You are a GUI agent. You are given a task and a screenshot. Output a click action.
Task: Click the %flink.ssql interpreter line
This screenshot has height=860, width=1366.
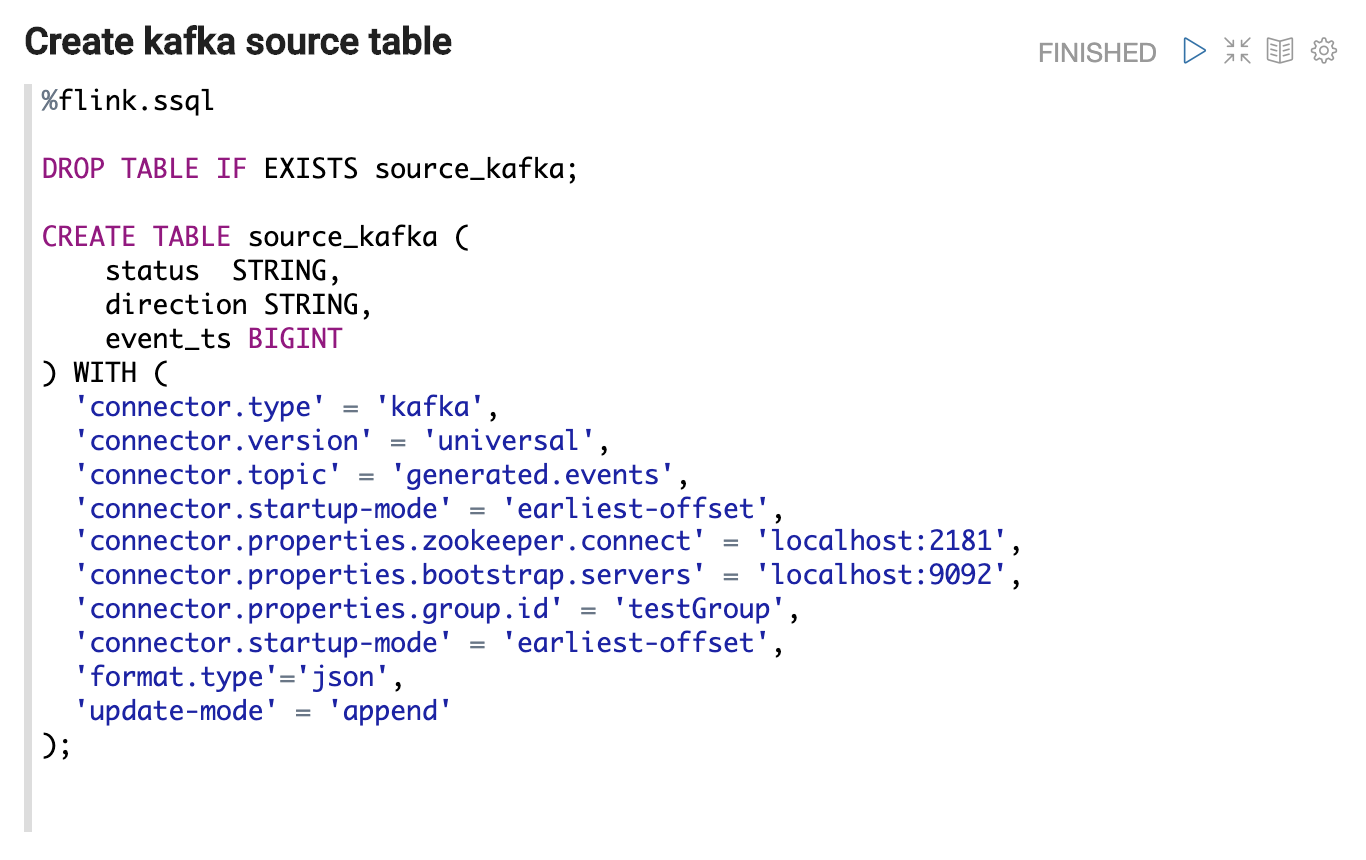pos(128,101)
